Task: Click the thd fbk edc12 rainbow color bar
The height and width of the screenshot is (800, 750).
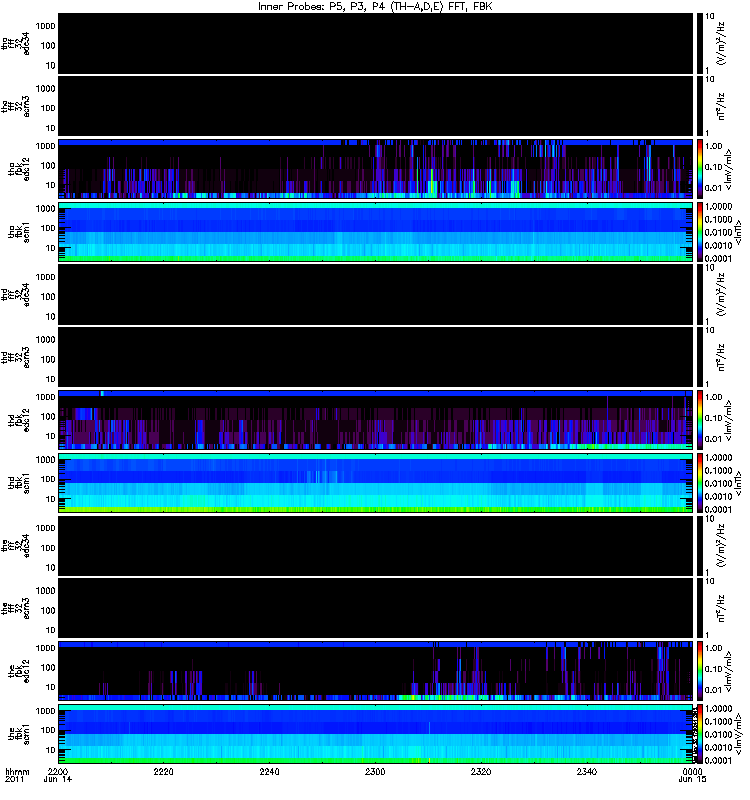Action: 700,420
